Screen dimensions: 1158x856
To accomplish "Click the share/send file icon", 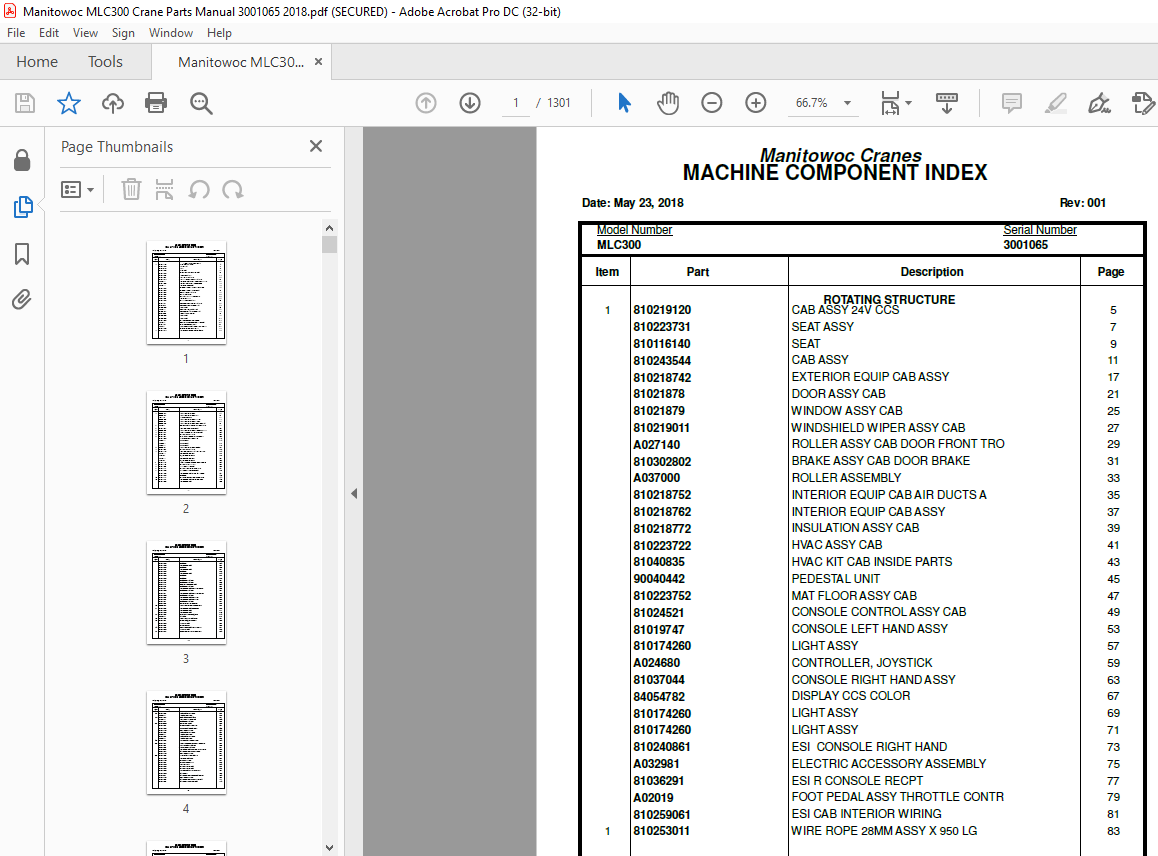I will pyautogui.click(x=1142, y=103).
